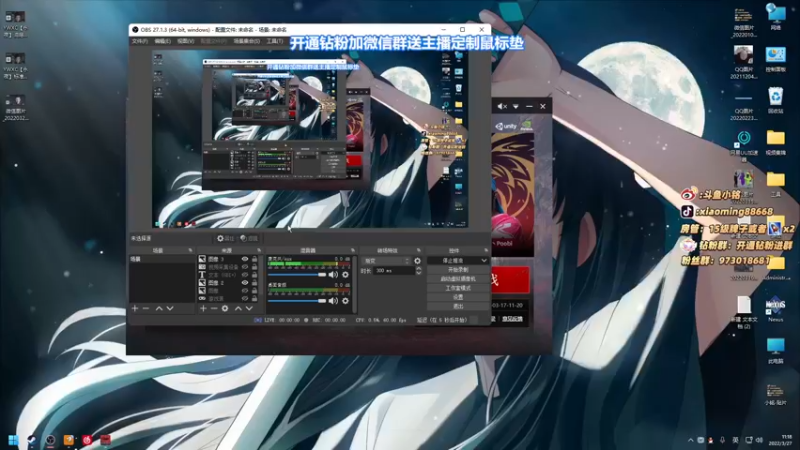Viewport: 800px width, 450px height.
Task: Remove selected scene with minus icon
Action: pyautogui.click(x=146, y=309)
